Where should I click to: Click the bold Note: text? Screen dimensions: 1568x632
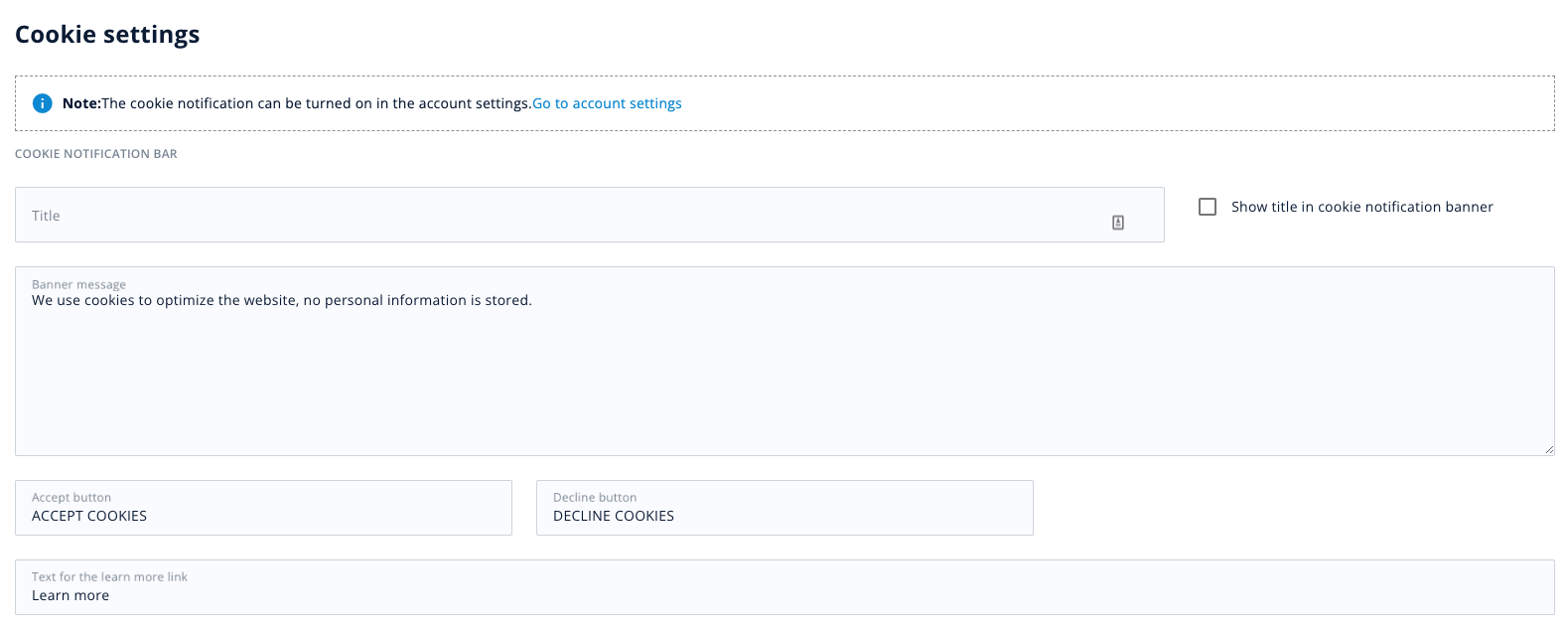point(81,103)
